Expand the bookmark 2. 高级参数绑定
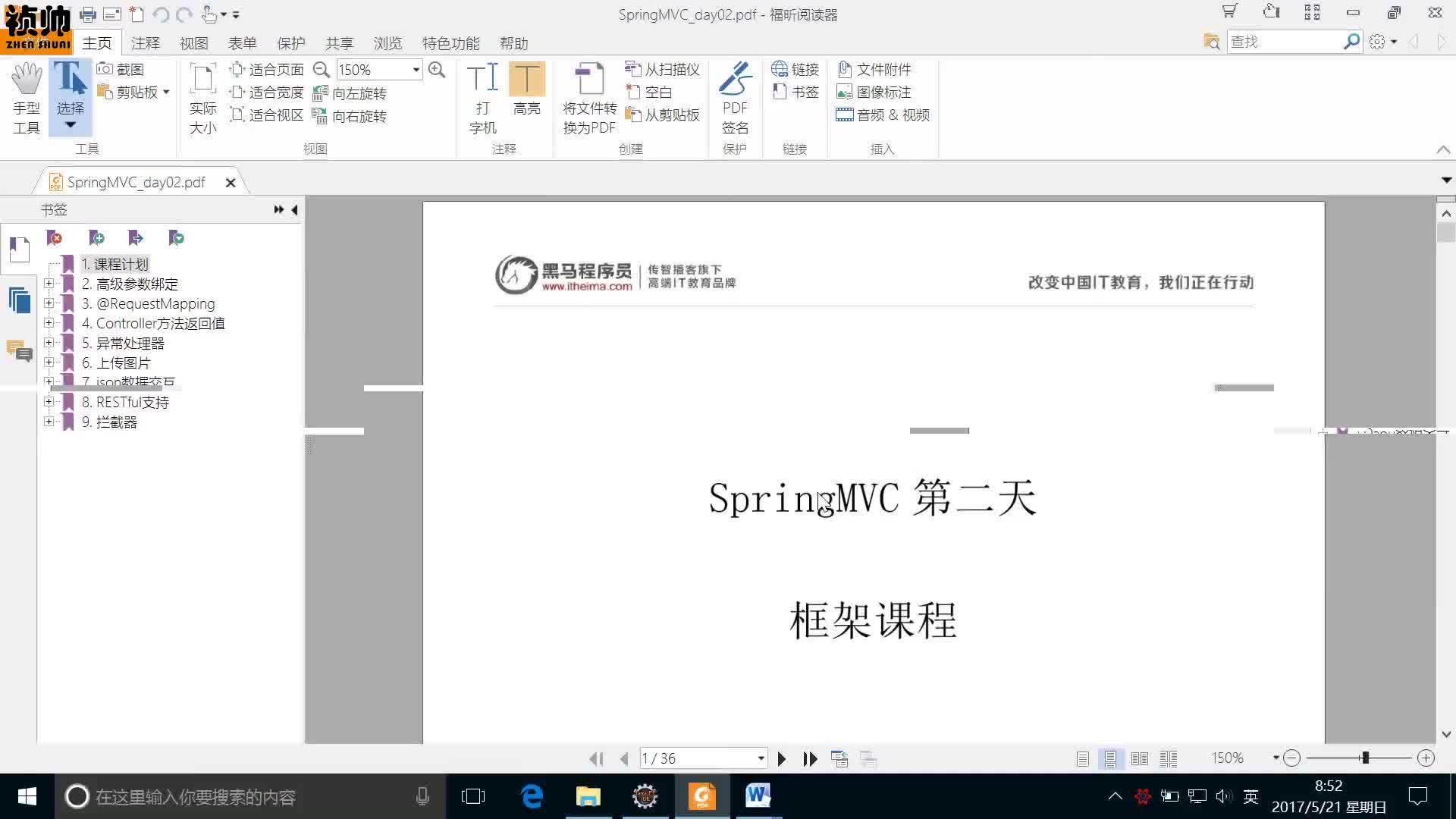1456x819 pixels. (49, 283)
